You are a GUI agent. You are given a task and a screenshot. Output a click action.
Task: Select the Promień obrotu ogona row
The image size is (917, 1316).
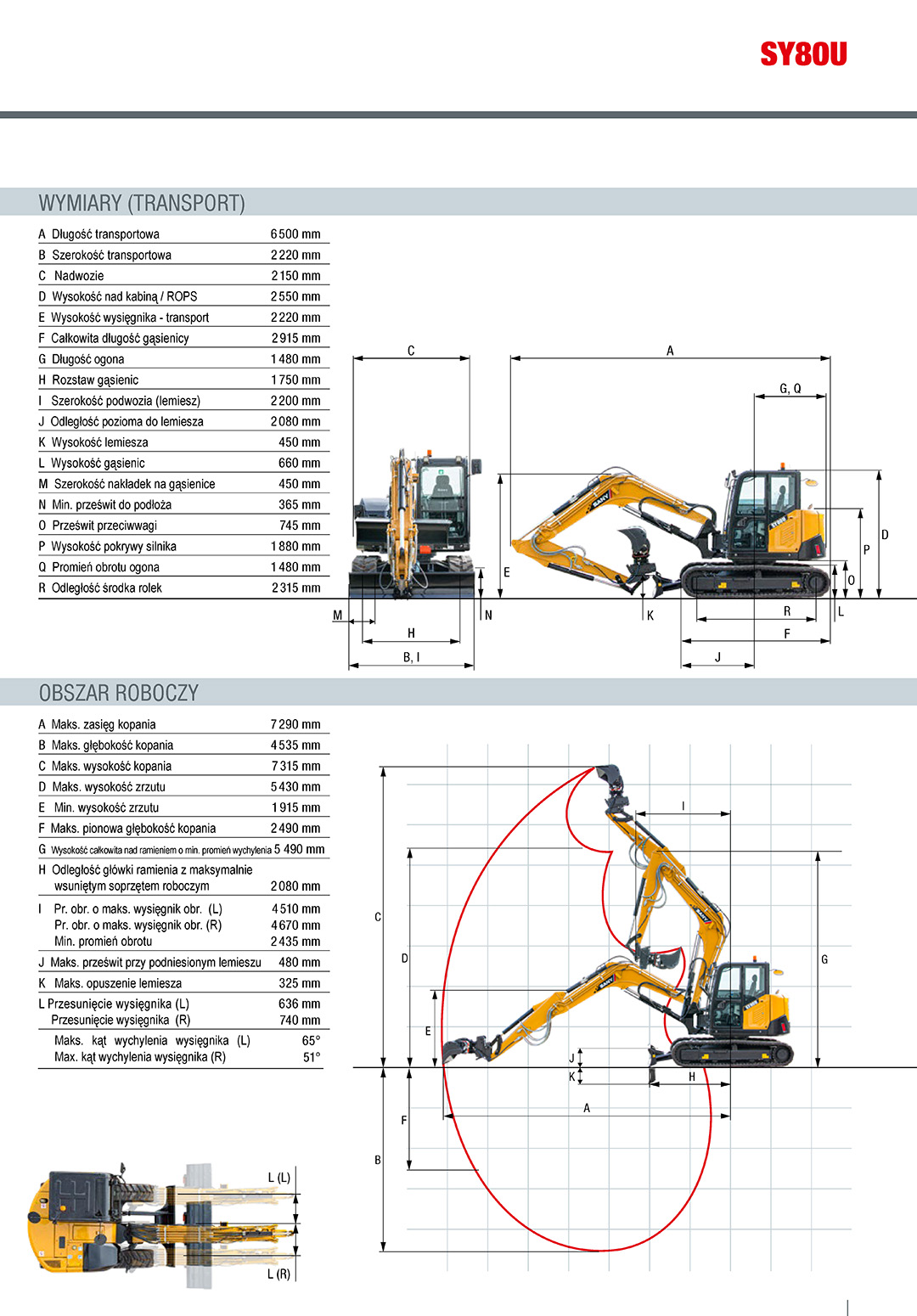pos(180,567)
